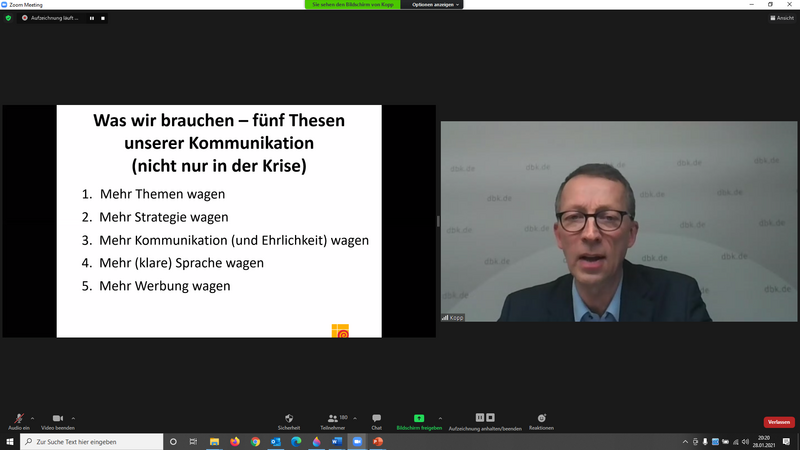Image resolution: width=800 pixels, height=450 pixels.
Task: Click green Bildschirm freigeben share icon
Action: pos(419,419)
